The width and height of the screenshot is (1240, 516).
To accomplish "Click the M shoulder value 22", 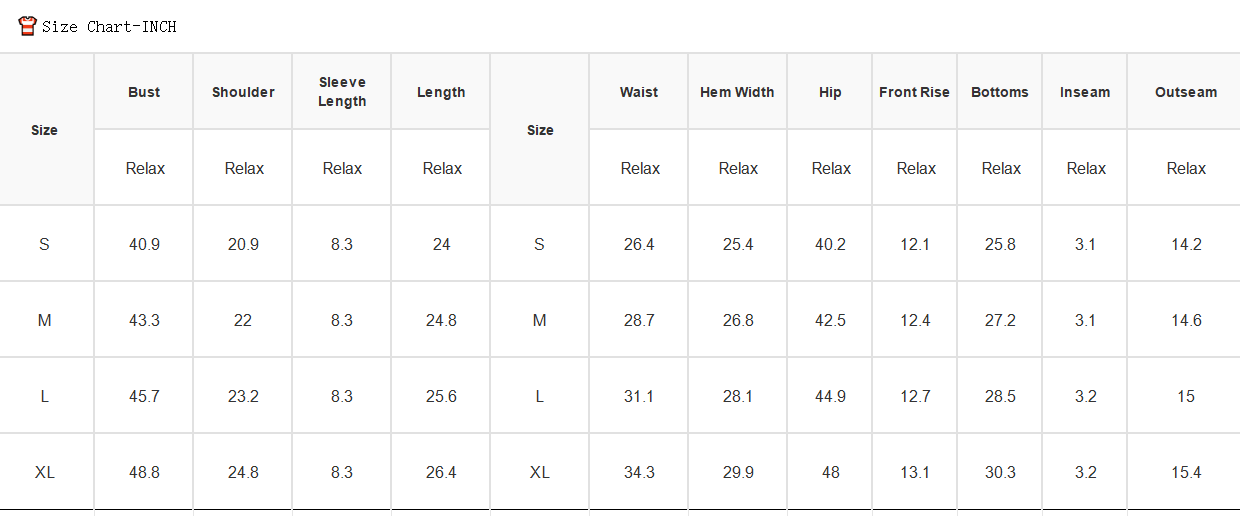I will pyautogui.click(x=243, y=320).
